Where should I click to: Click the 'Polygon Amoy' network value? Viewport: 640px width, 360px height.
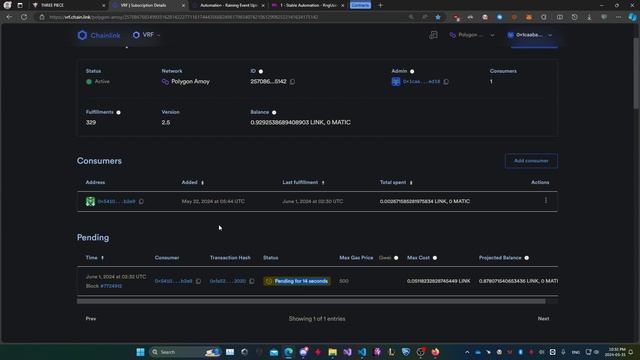pos(190,82)
